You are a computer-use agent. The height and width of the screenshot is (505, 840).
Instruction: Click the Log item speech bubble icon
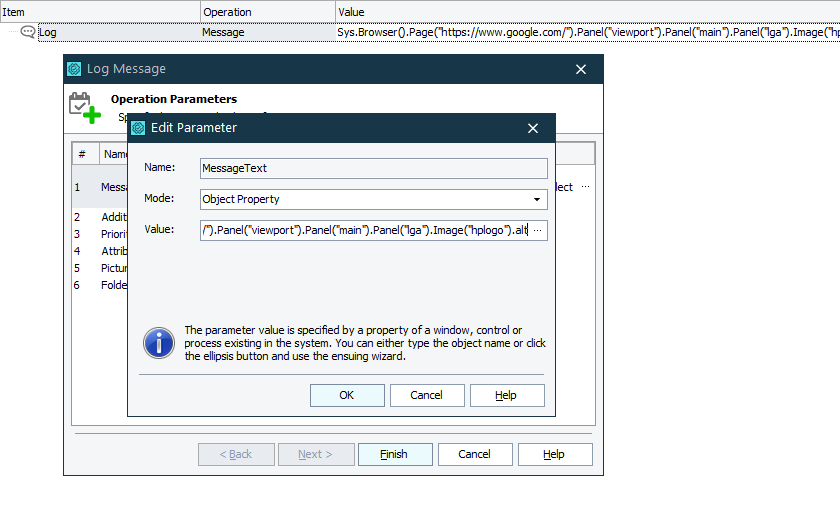[28, 32]
